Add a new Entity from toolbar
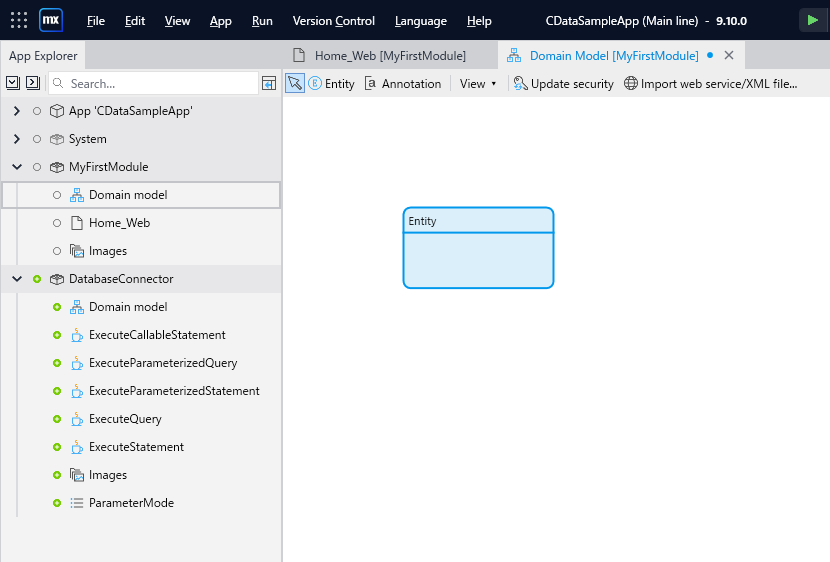The image size is (830, 562). click(332, 84)
